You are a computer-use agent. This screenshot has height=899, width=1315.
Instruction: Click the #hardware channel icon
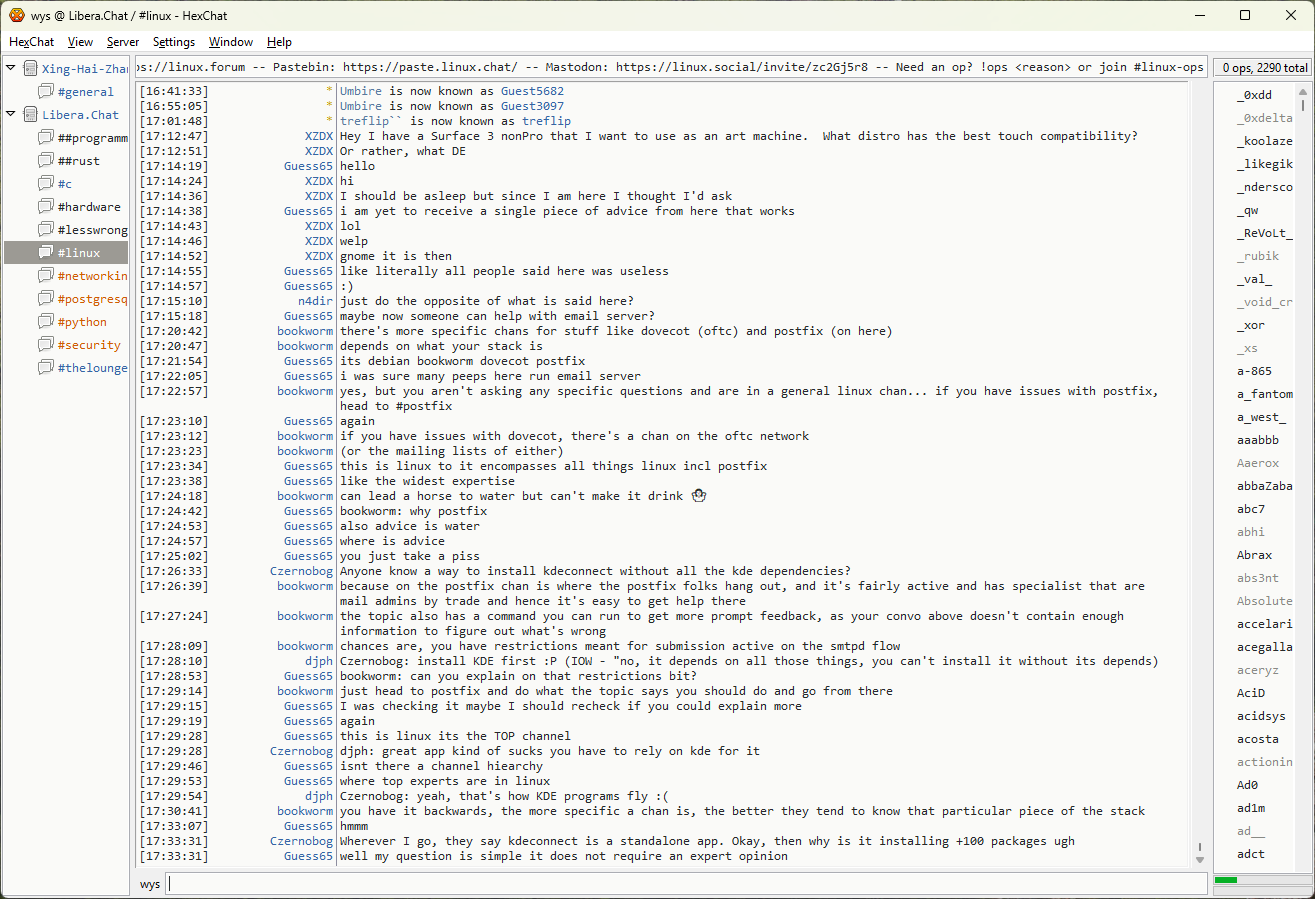pos(46,207)
